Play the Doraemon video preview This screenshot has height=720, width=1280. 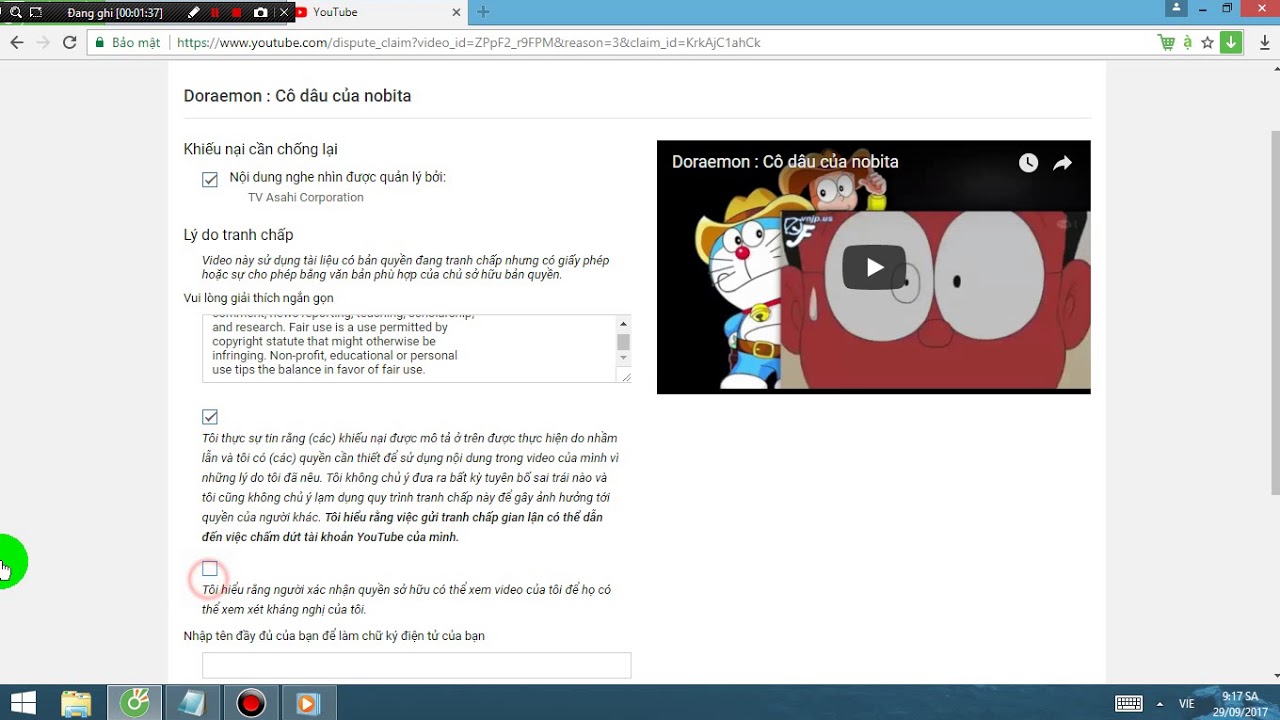pos(874,267)
